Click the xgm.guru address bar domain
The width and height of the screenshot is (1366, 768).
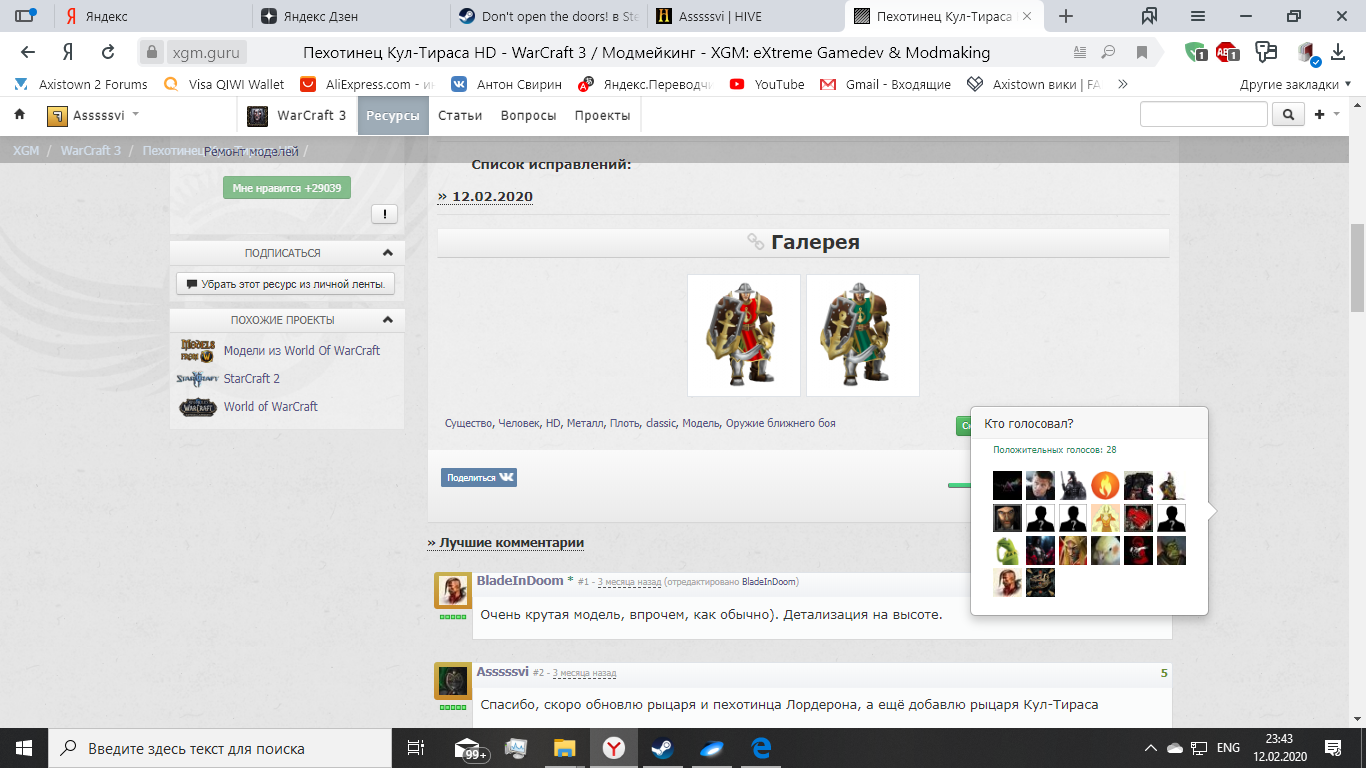click(207, 53)
